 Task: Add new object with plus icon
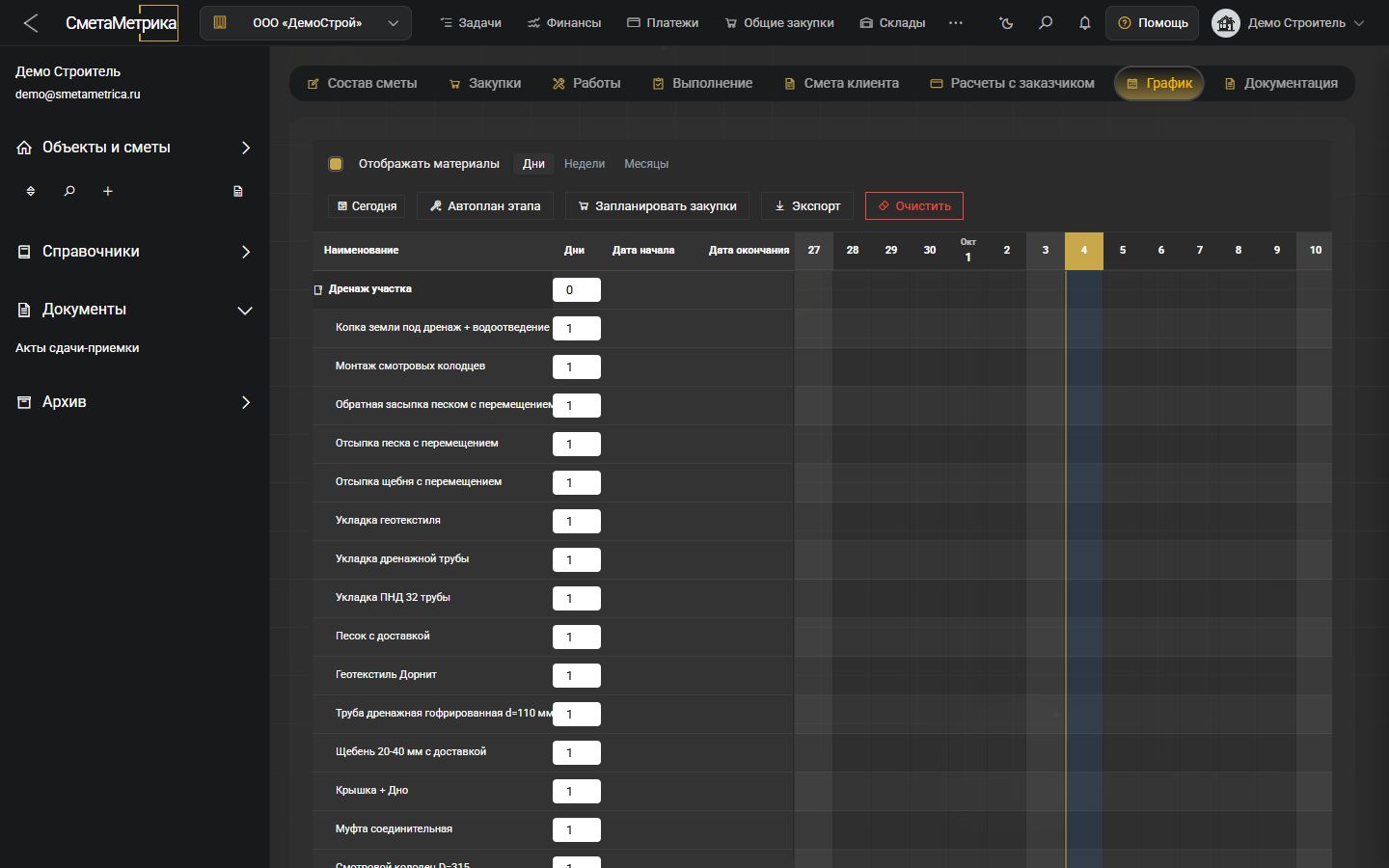pyautogui.click(x=108, y=191)
